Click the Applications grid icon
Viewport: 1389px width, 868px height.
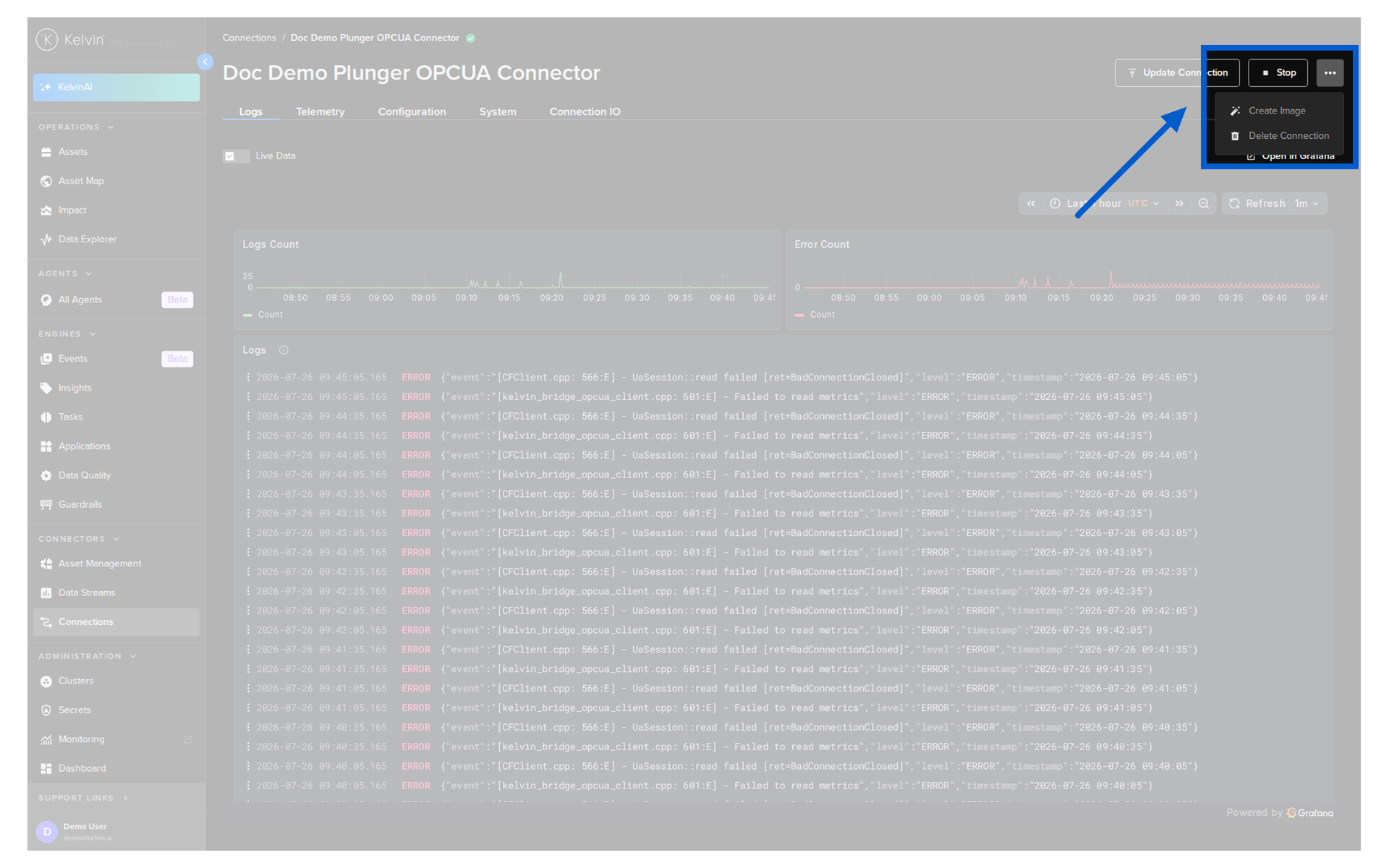coord(46,446)
